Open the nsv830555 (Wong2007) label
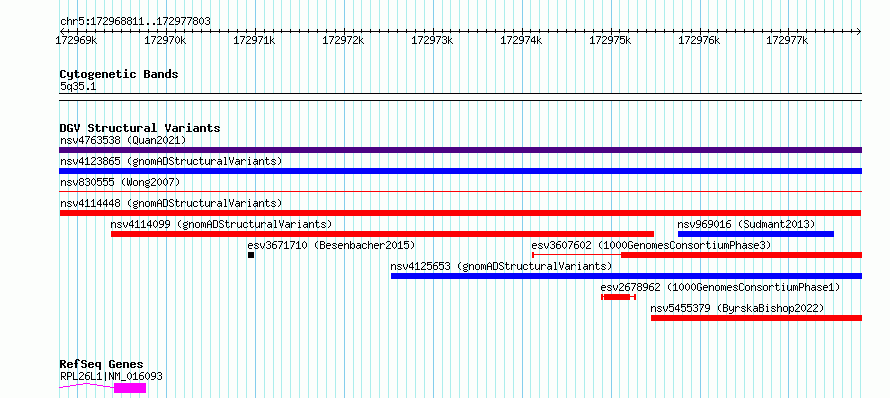Image resolution: width=890 pixels, height=398 pixels. [120, 182]
